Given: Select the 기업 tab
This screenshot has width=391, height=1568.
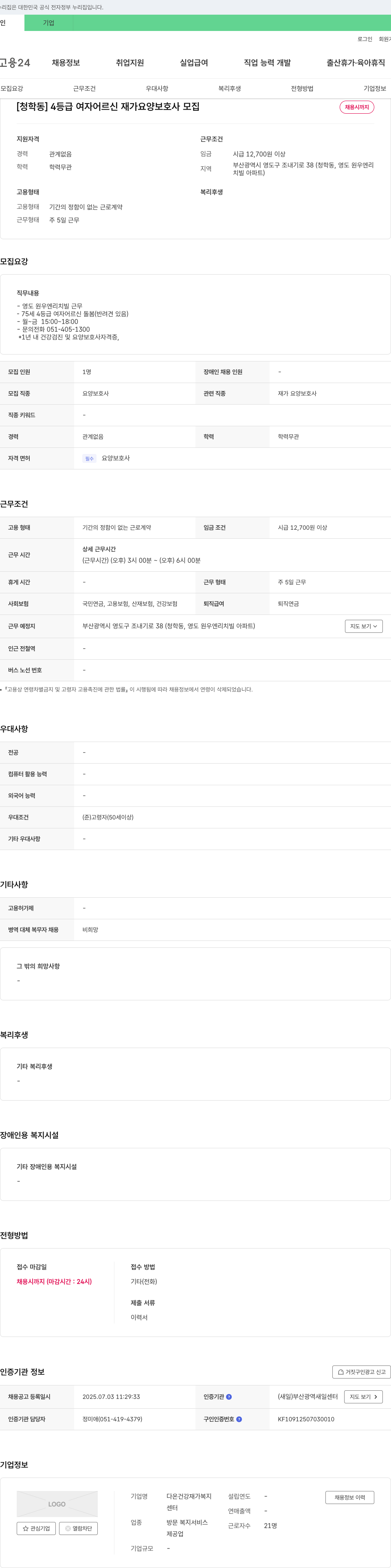Looking at the screenshot, I should click(x=48, y=23).
